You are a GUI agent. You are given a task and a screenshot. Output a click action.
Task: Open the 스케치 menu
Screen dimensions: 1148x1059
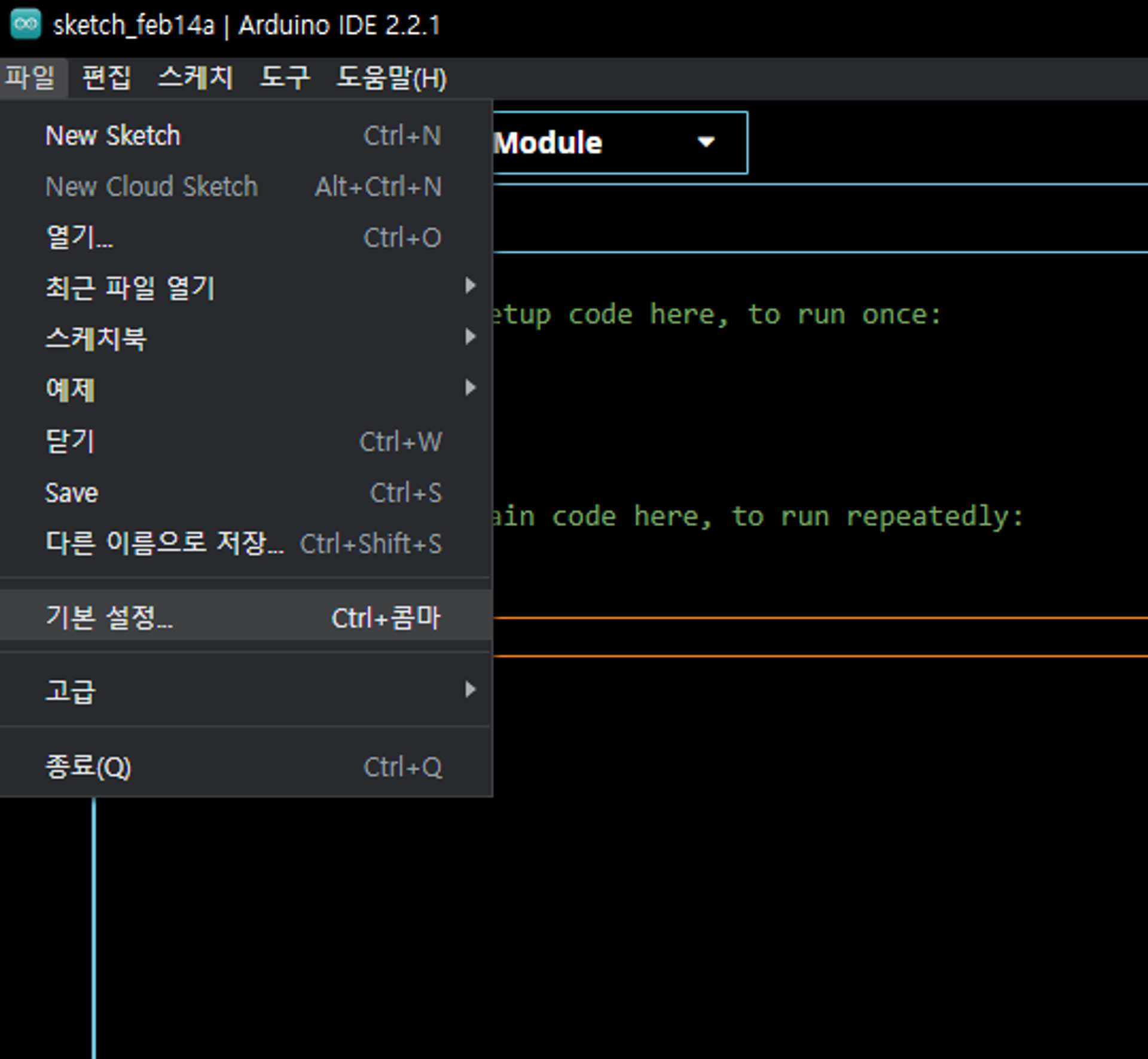[x=196, y=78]
